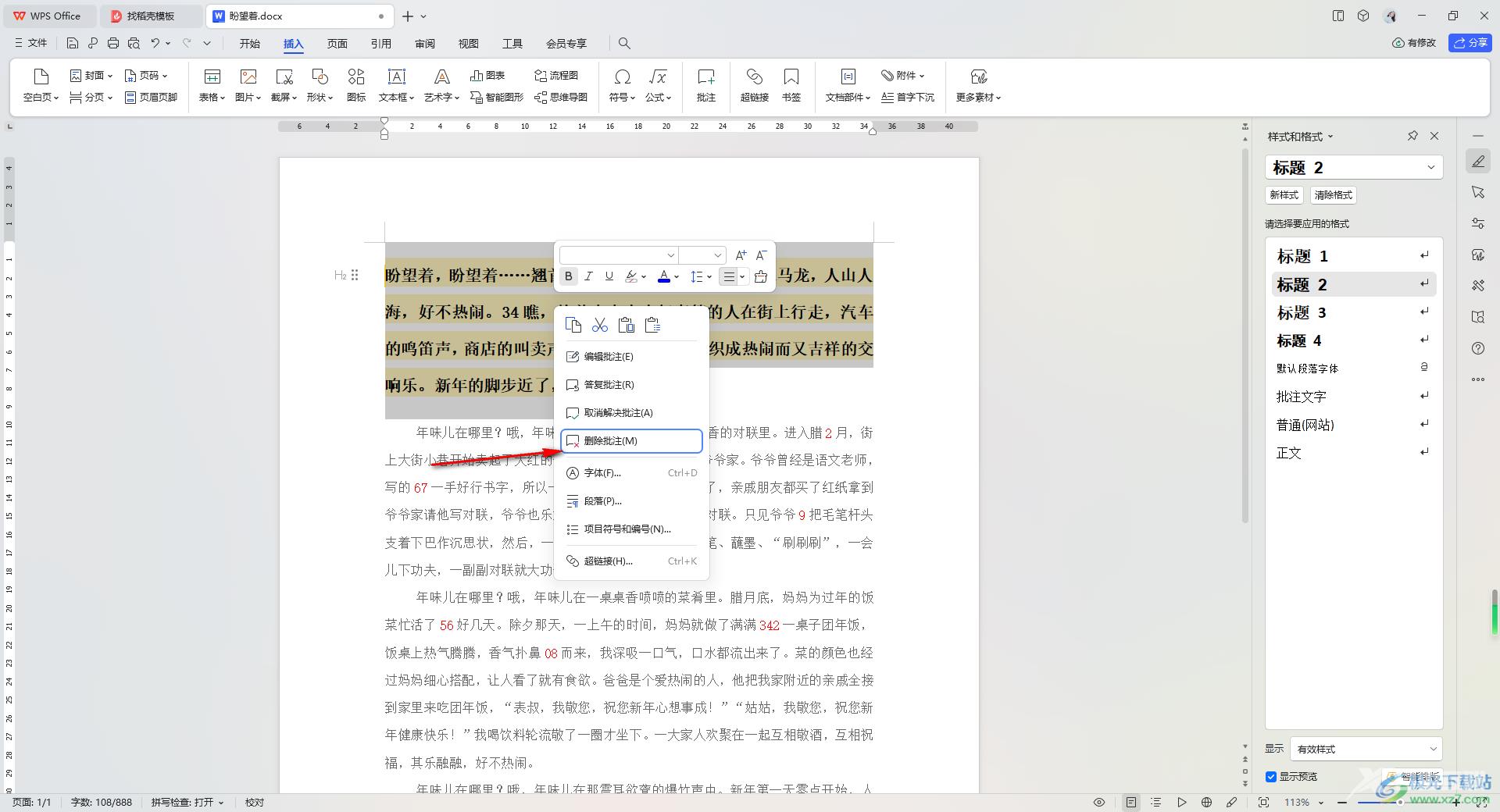Select Delete Comment (删除批注) menu item

(631, 441)
